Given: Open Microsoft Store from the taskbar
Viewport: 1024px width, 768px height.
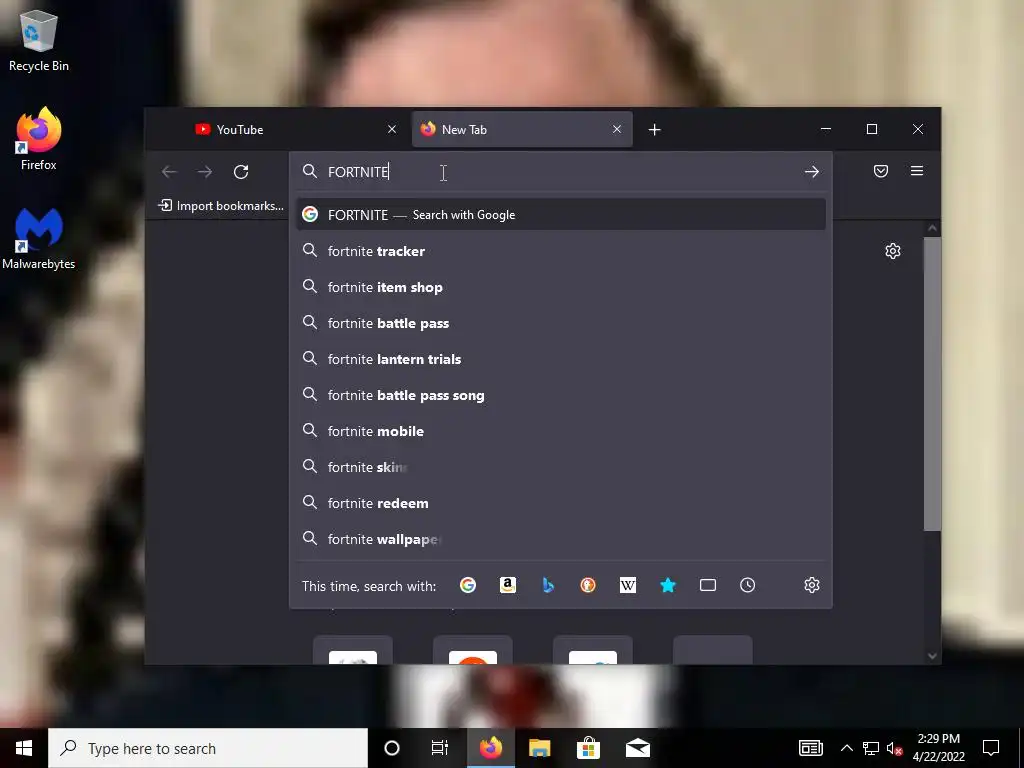Looking at the screenshot, I should point(588,748).
